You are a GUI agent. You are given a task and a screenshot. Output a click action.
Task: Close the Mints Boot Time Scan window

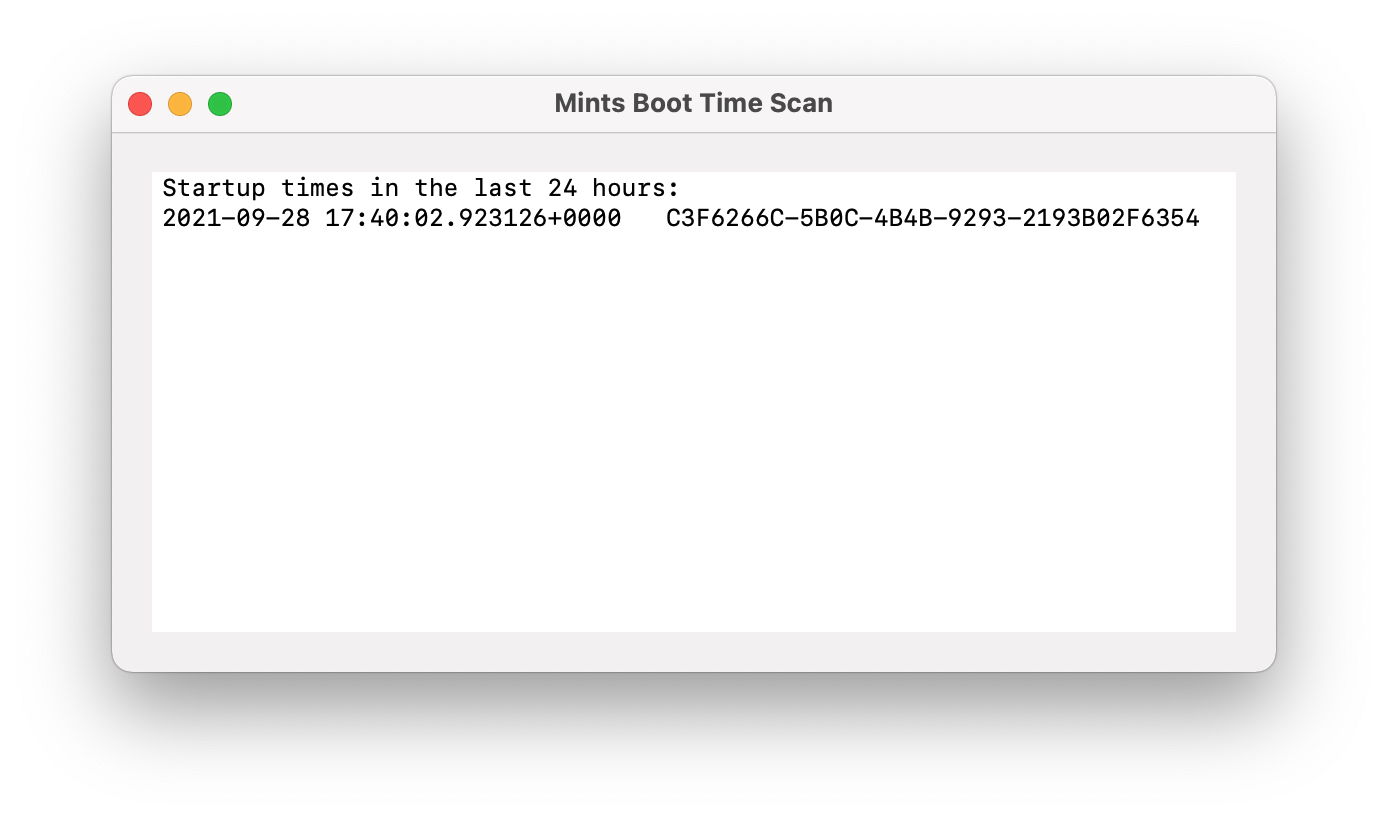tap(140, 104)
